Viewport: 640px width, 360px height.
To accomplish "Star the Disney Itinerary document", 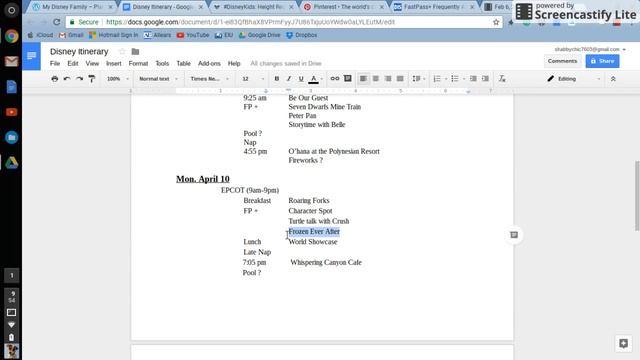I will (x=122, y=51).
